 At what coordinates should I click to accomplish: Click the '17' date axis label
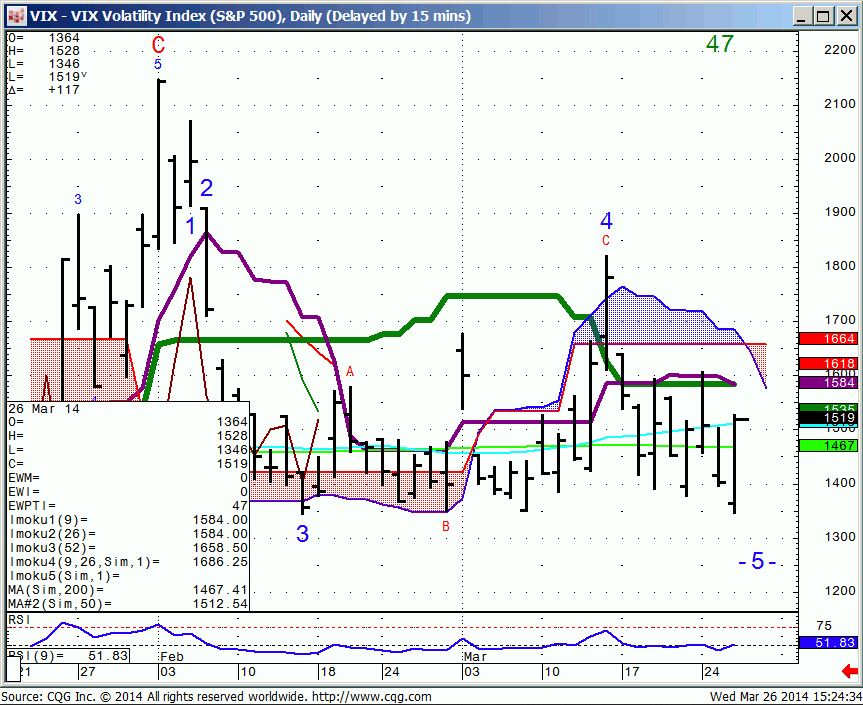click(631, 671)
